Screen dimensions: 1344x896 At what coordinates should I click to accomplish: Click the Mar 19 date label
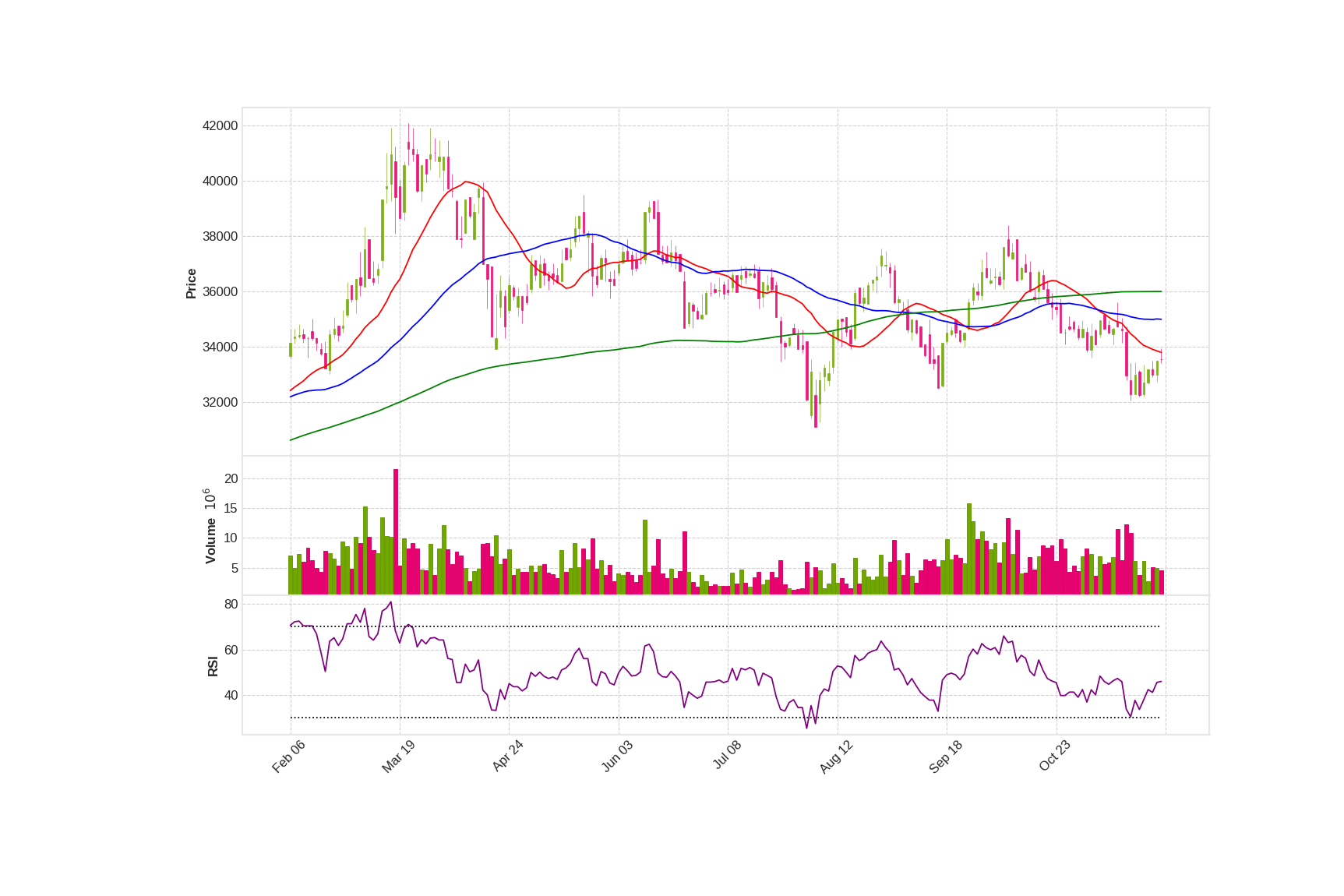point(398,757)
